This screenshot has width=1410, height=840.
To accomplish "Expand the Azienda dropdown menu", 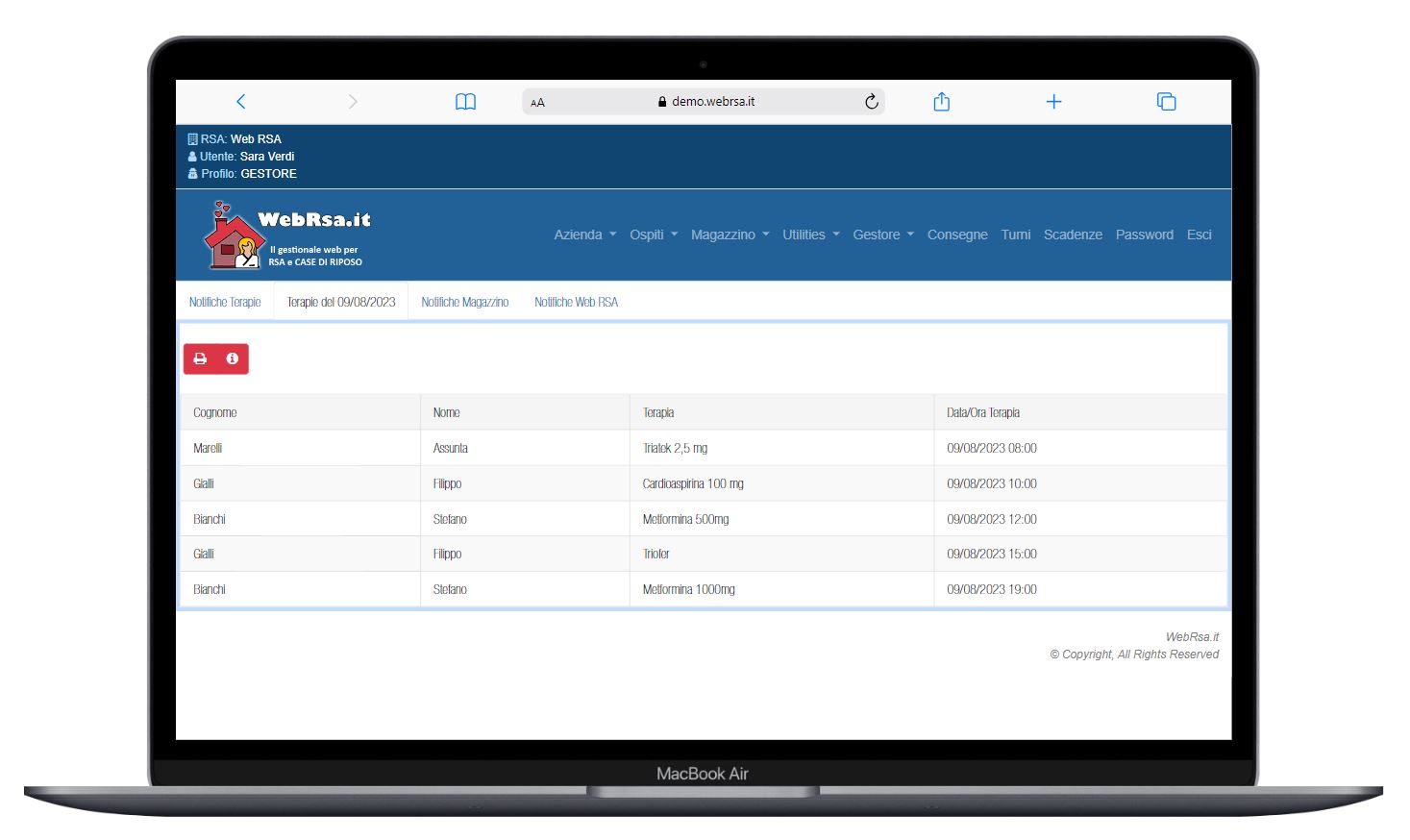I will click(584, 235).
